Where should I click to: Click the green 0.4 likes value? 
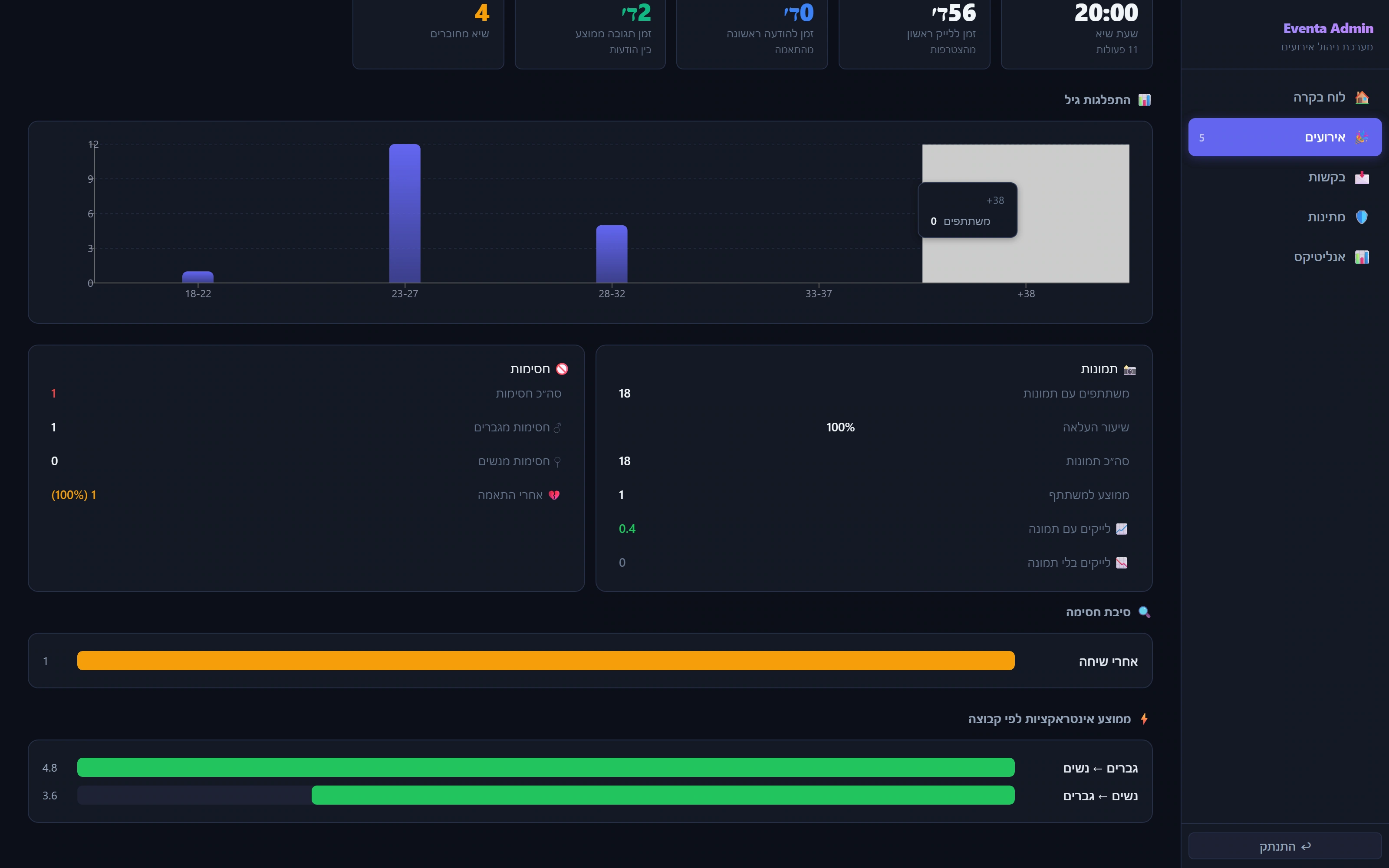click(627, 529)
